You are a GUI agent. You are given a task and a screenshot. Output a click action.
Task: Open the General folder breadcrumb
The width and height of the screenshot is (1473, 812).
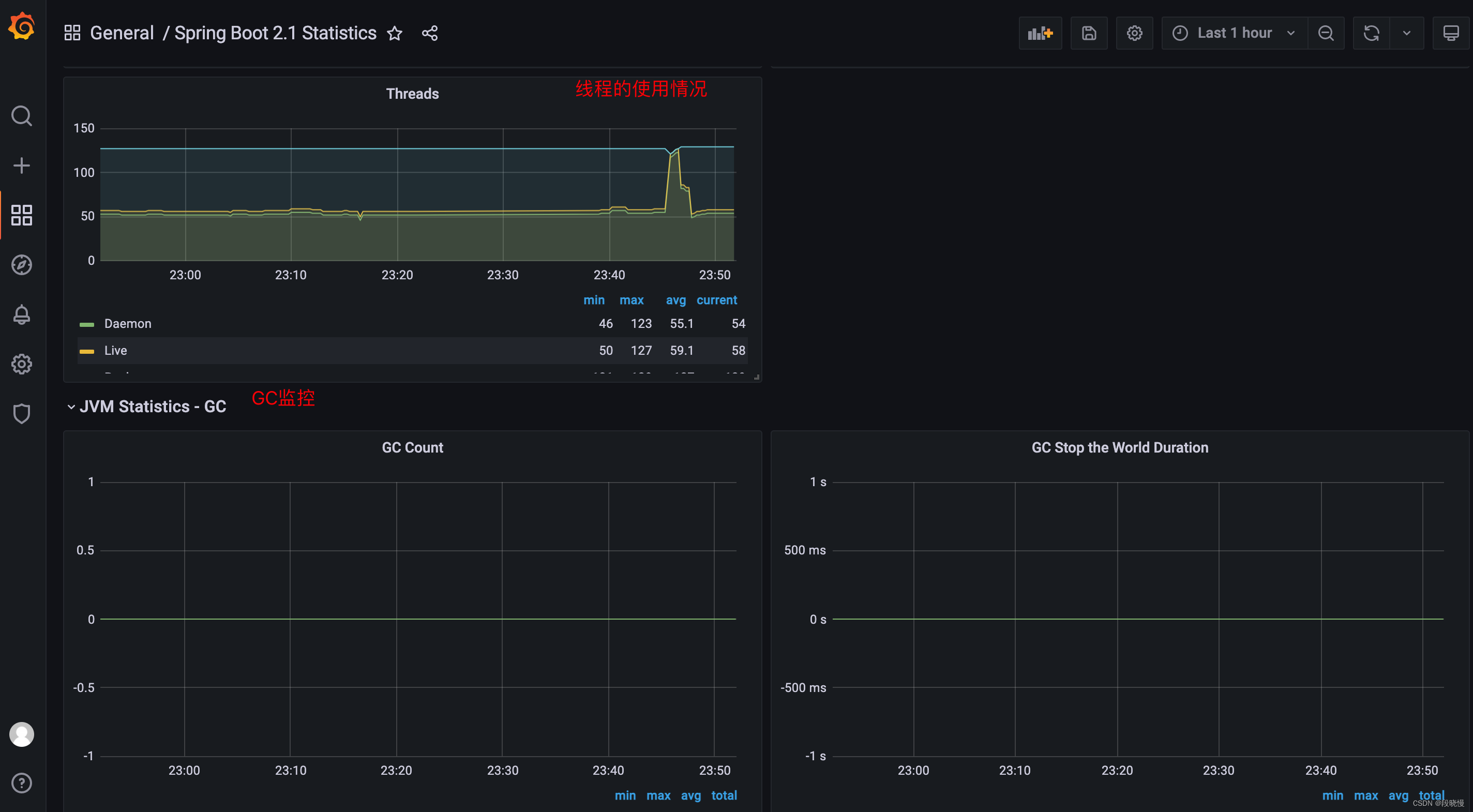coord(122,33)
